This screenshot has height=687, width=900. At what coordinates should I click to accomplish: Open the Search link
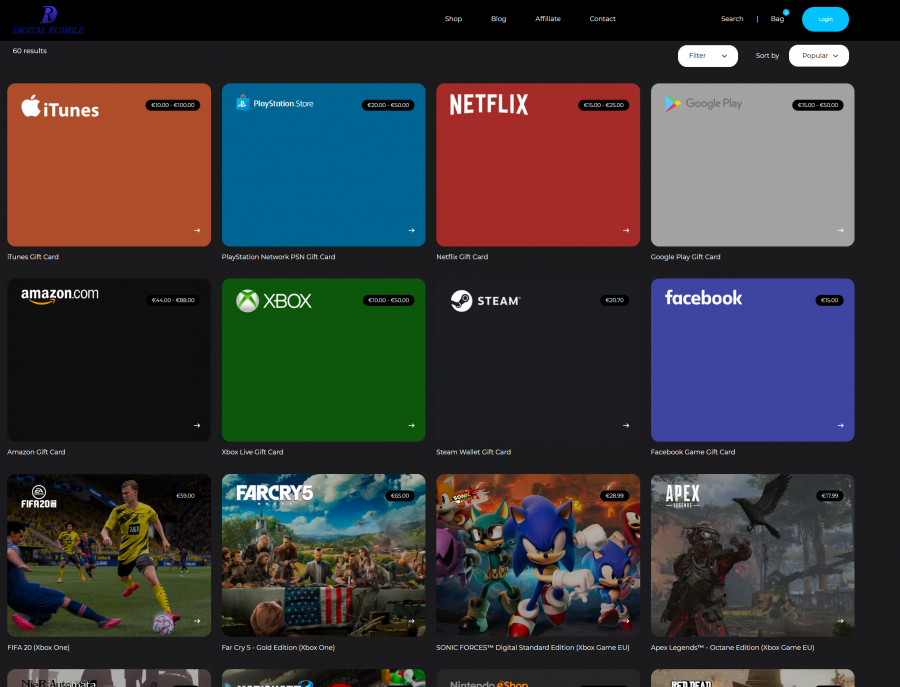tap(732, 19)
